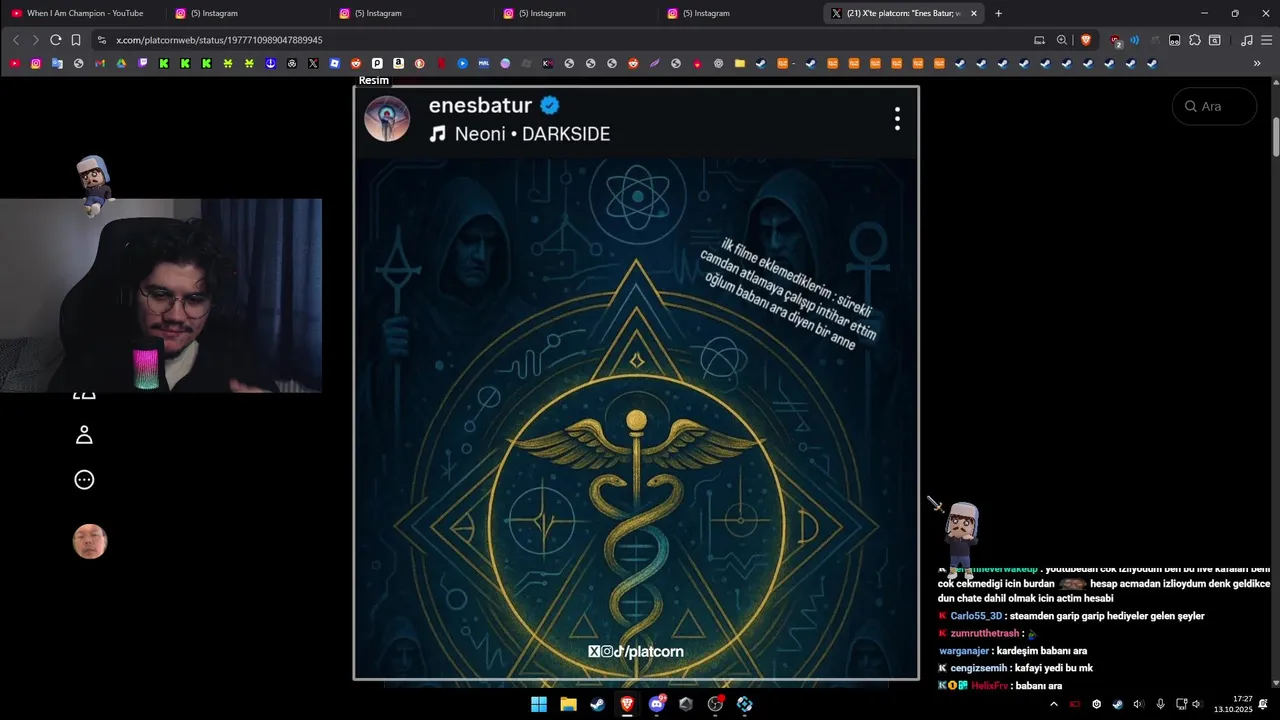Open File Explorer from the taskbar

[x=568, y=704]
